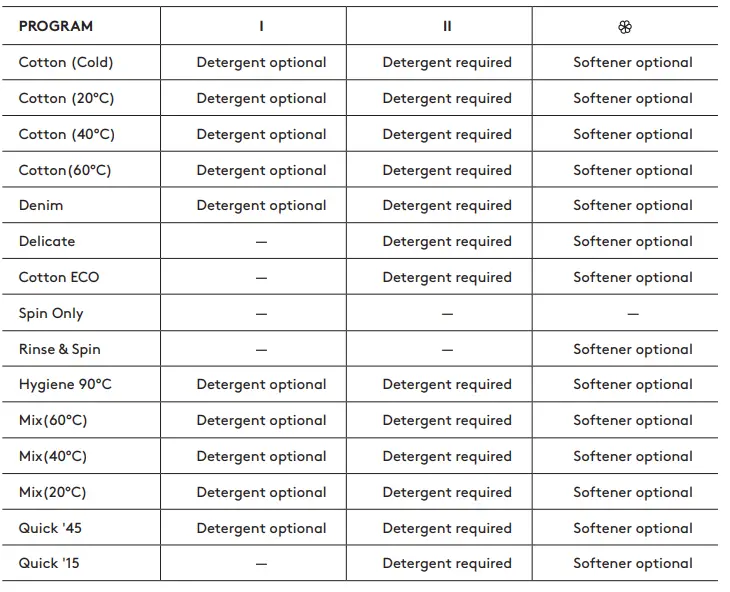The height and width of the screenshot is (592, 730).
Task: Select the Cotton (Cold) program row label
Action: 66,62
